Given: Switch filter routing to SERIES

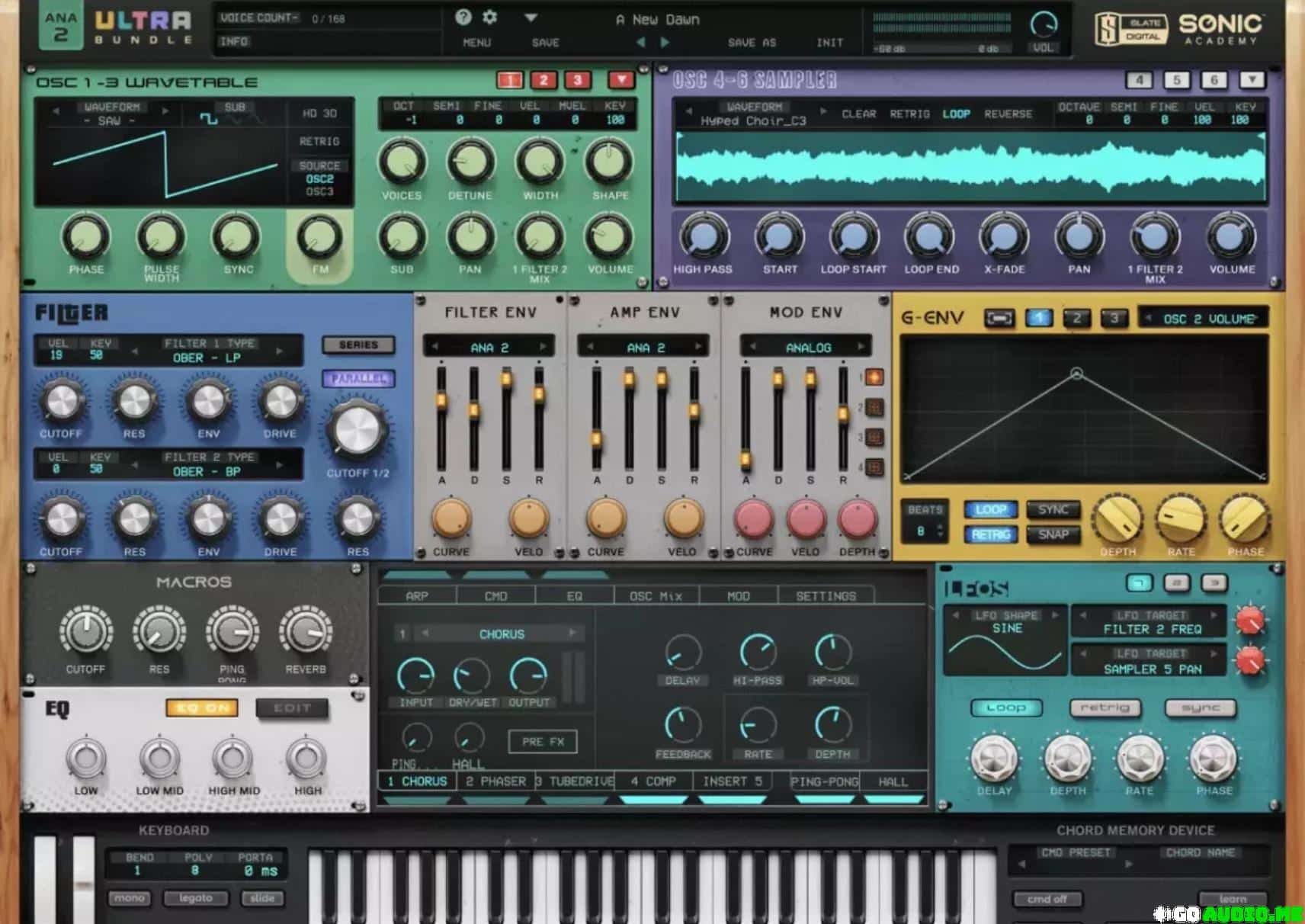Looking at the screenshot, I should [358, 345].
